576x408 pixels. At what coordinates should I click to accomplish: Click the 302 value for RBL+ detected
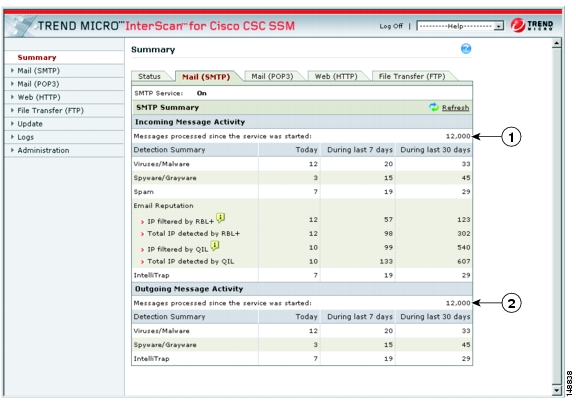click(464, 234)
